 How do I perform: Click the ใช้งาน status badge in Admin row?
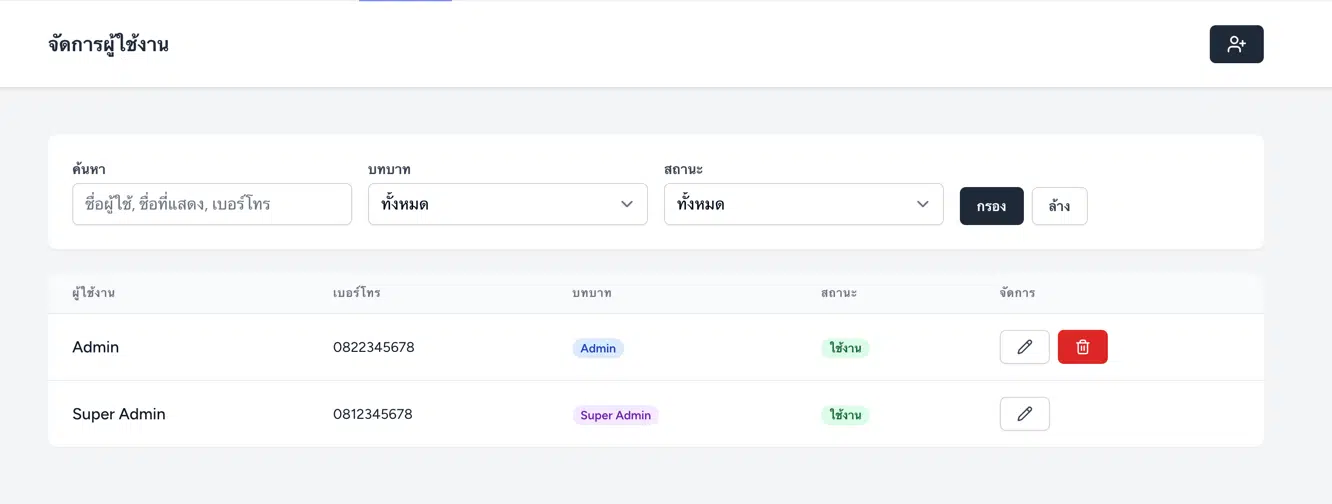(x=845, y=348)
